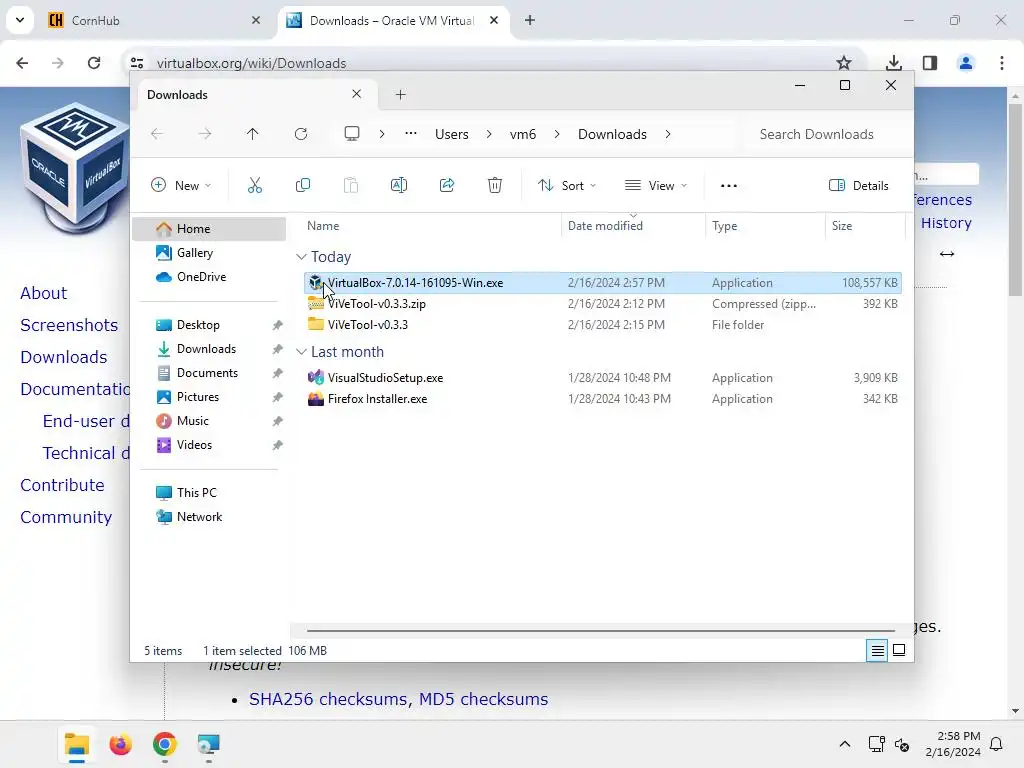This screenshot has height=768, width=1024.
Task: Open the See more three-dots menu in toolbar
Action: [x=728, y=185]
